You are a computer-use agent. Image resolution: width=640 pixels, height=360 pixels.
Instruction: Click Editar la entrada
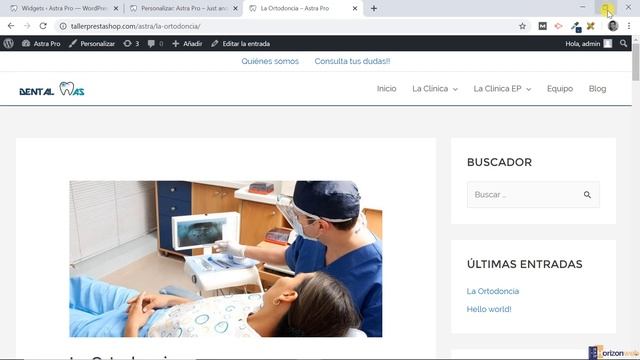point(240,44)
